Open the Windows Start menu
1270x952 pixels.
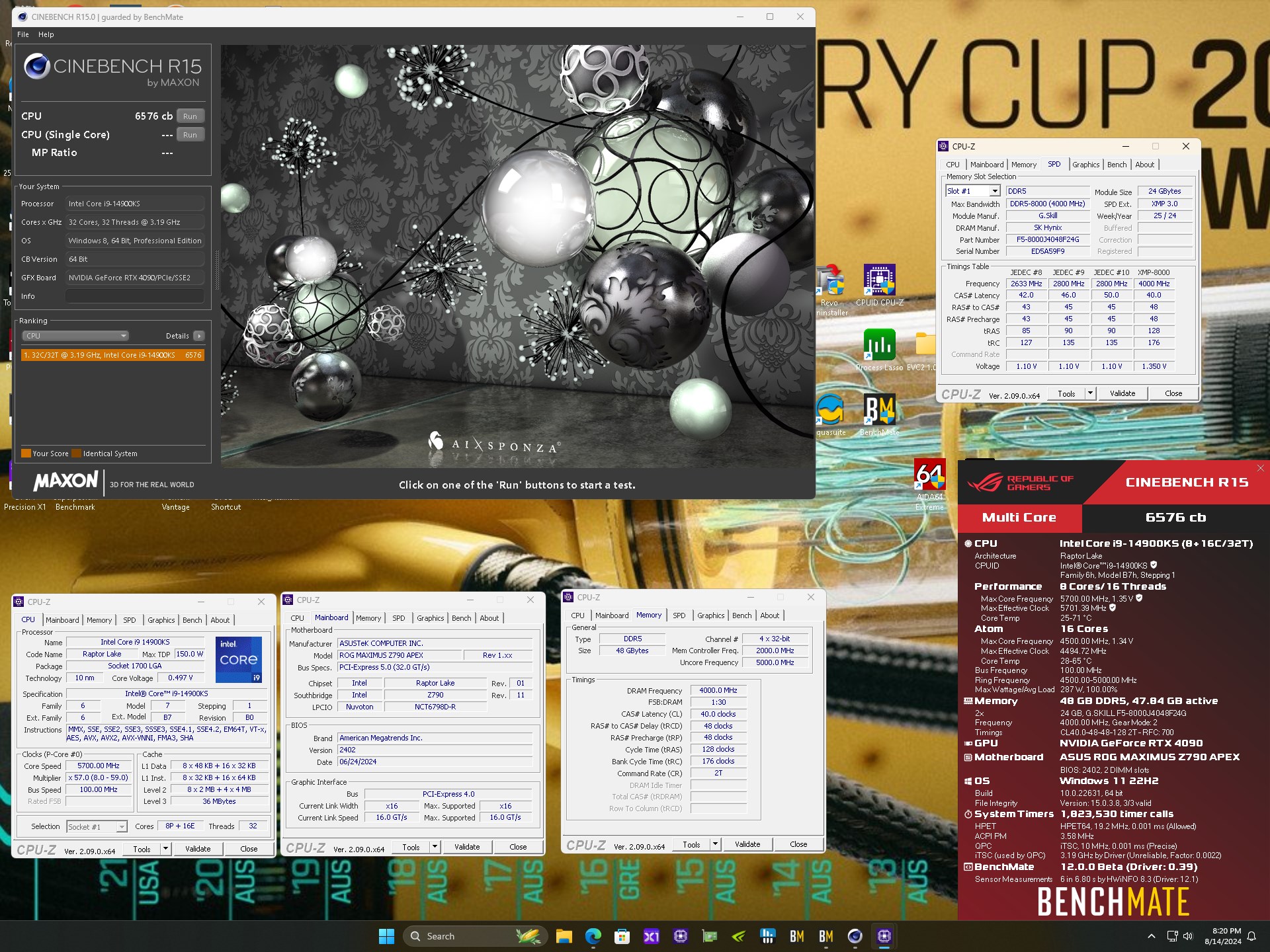click(386, 936)
